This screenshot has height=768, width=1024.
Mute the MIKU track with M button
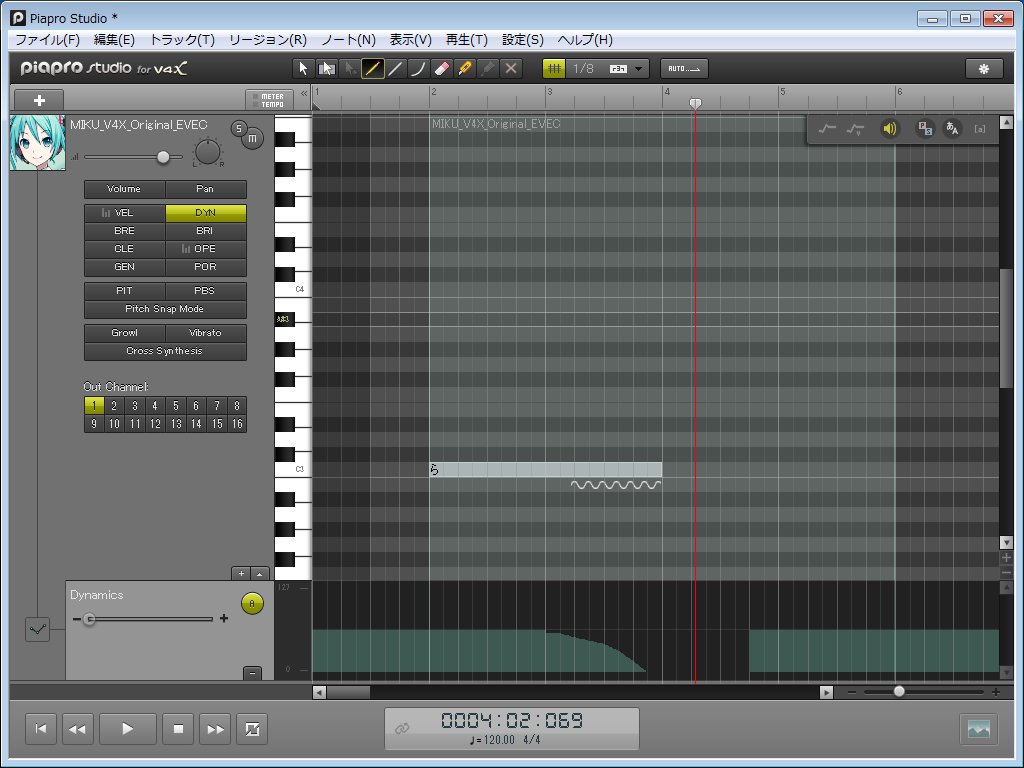pos(252,139)
